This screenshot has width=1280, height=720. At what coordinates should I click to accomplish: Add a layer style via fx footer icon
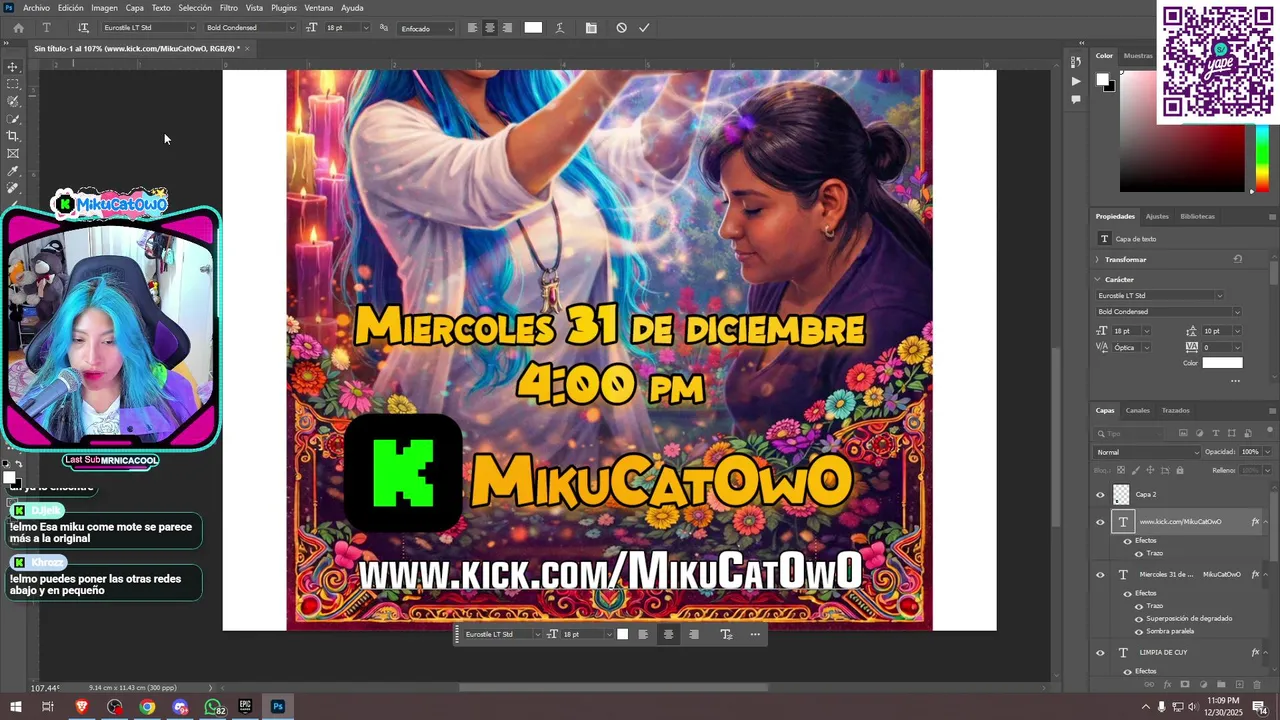coord(1167,685)
